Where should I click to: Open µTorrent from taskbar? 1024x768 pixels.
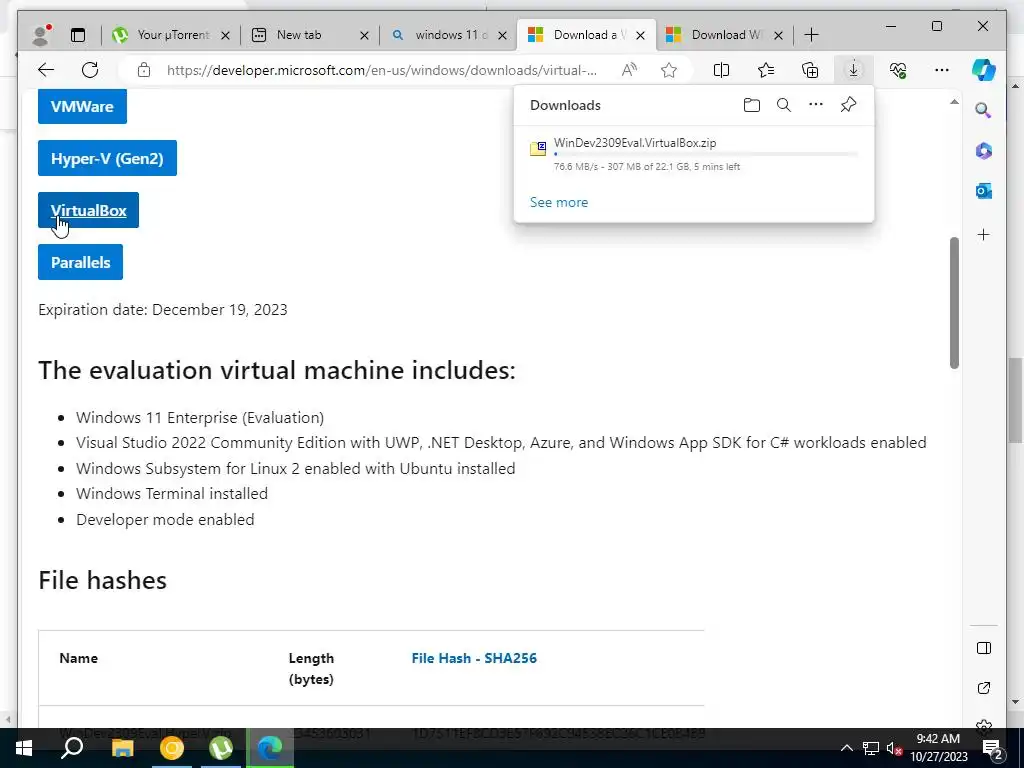221,748
